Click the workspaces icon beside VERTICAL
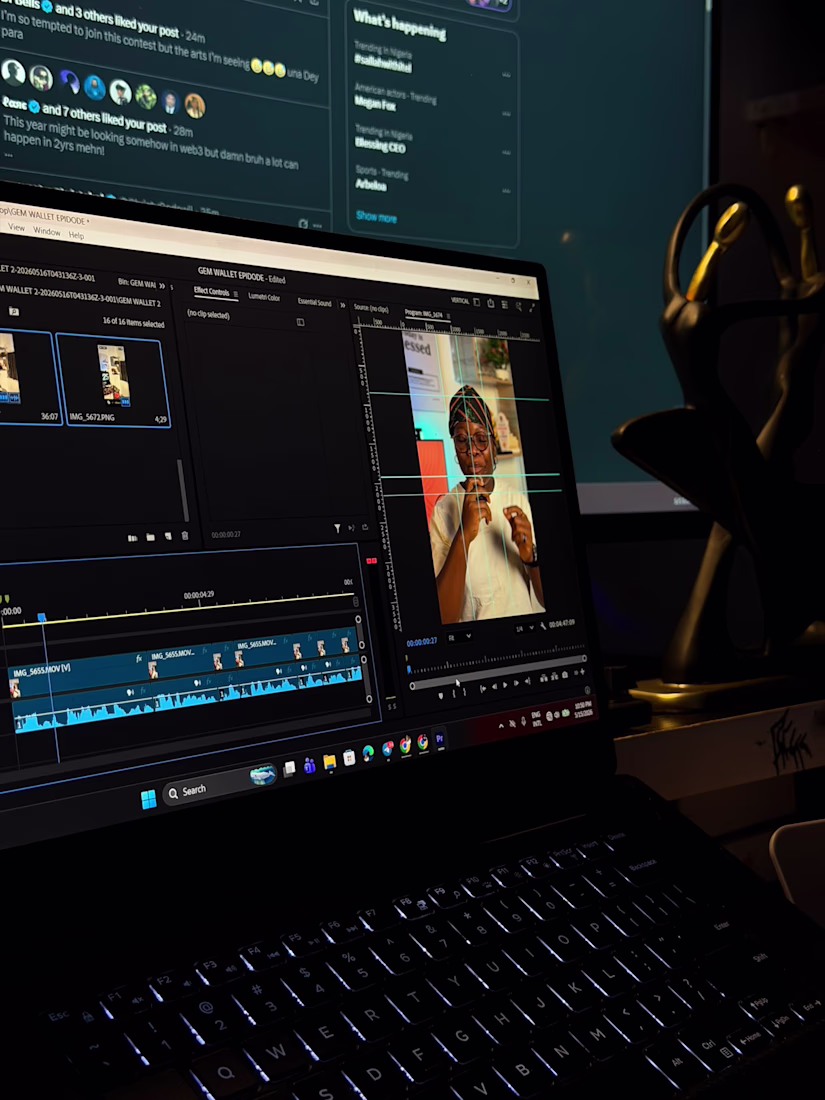The height and width of the screenshot is (1100, 825). [476, 302]
